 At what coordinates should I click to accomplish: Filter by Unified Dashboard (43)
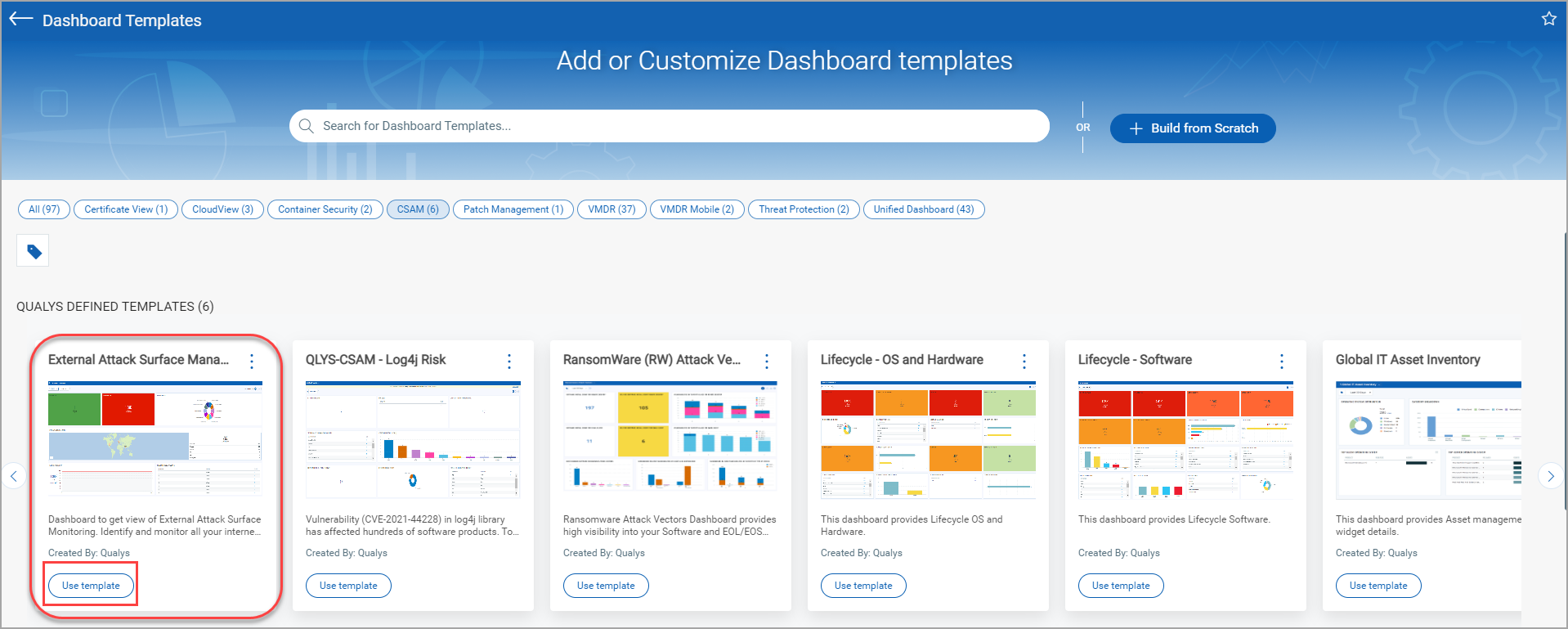924,209
